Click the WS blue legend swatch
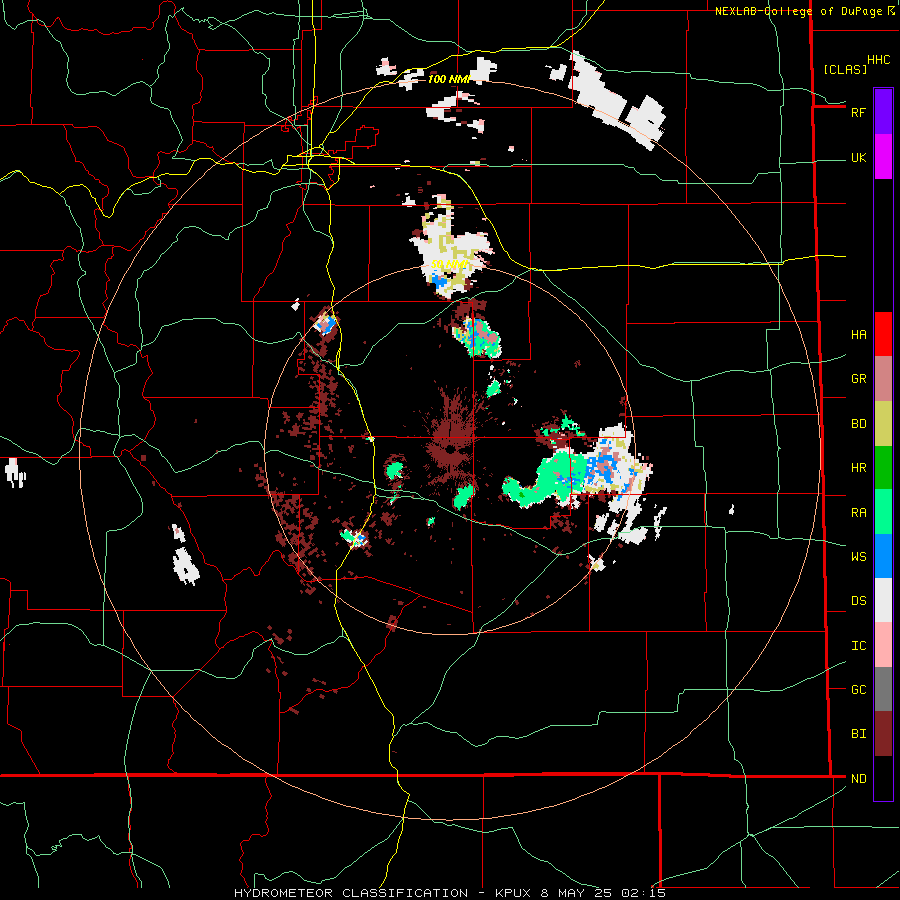The width and height of the screenshot is (900, 900). pos(883,556)
